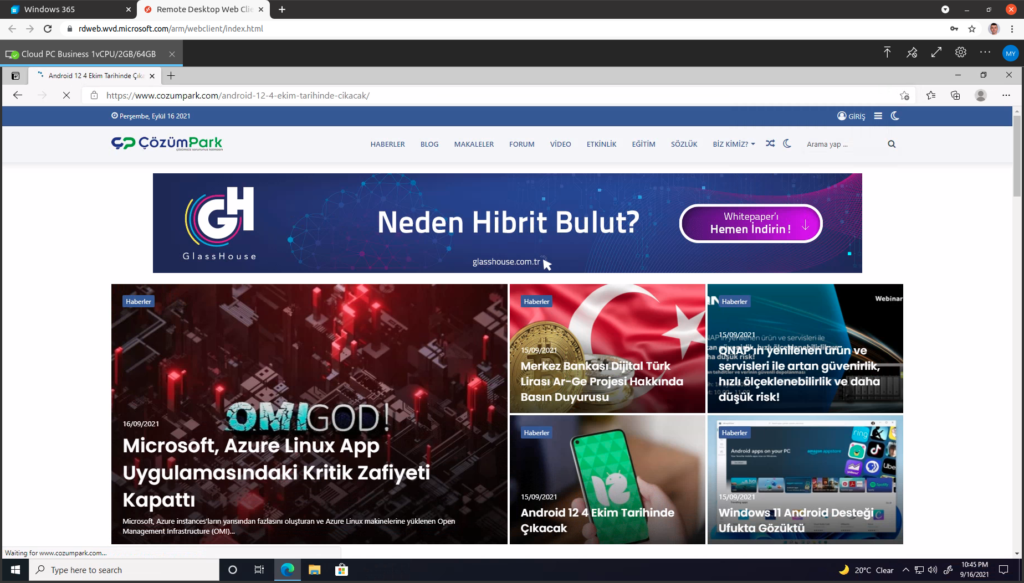Open the EĞİTİM menu item

[x=643, y=144]
